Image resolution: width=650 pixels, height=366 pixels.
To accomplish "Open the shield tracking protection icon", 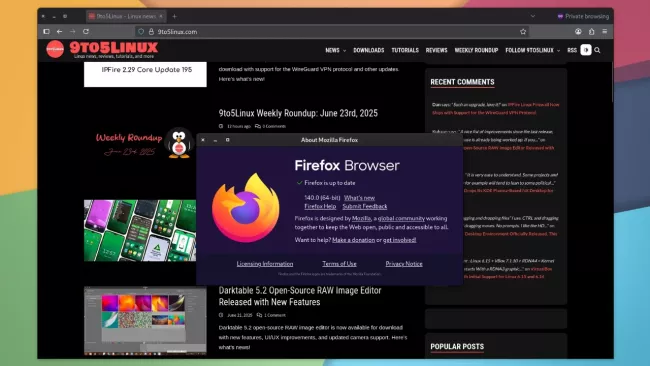I will click(x=141, y=32).
